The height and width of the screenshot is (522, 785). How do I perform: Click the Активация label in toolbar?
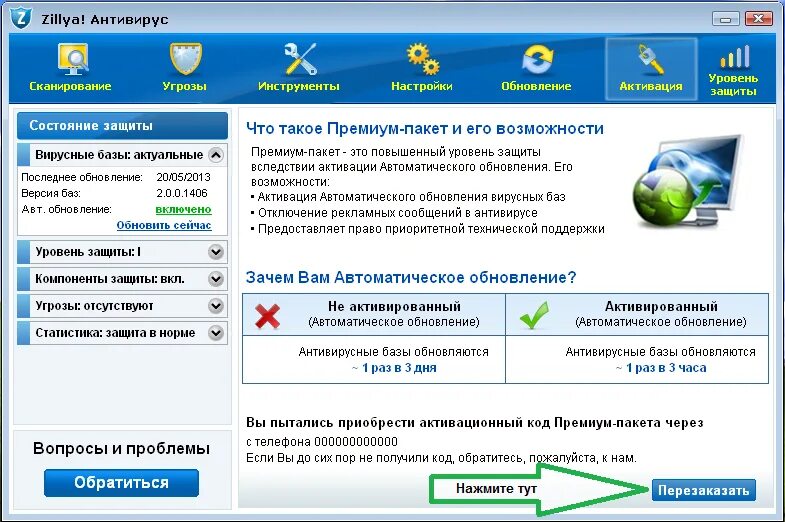pyautogui.click(x=651, y=86)
